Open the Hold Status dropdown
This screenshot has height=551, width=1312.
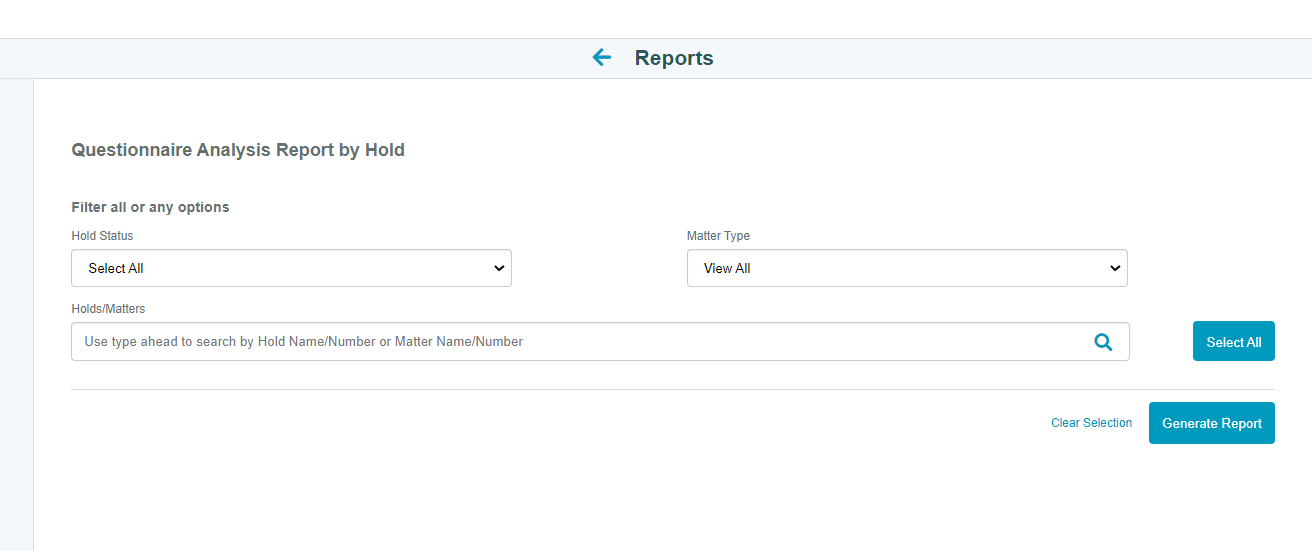click(291, 268)
